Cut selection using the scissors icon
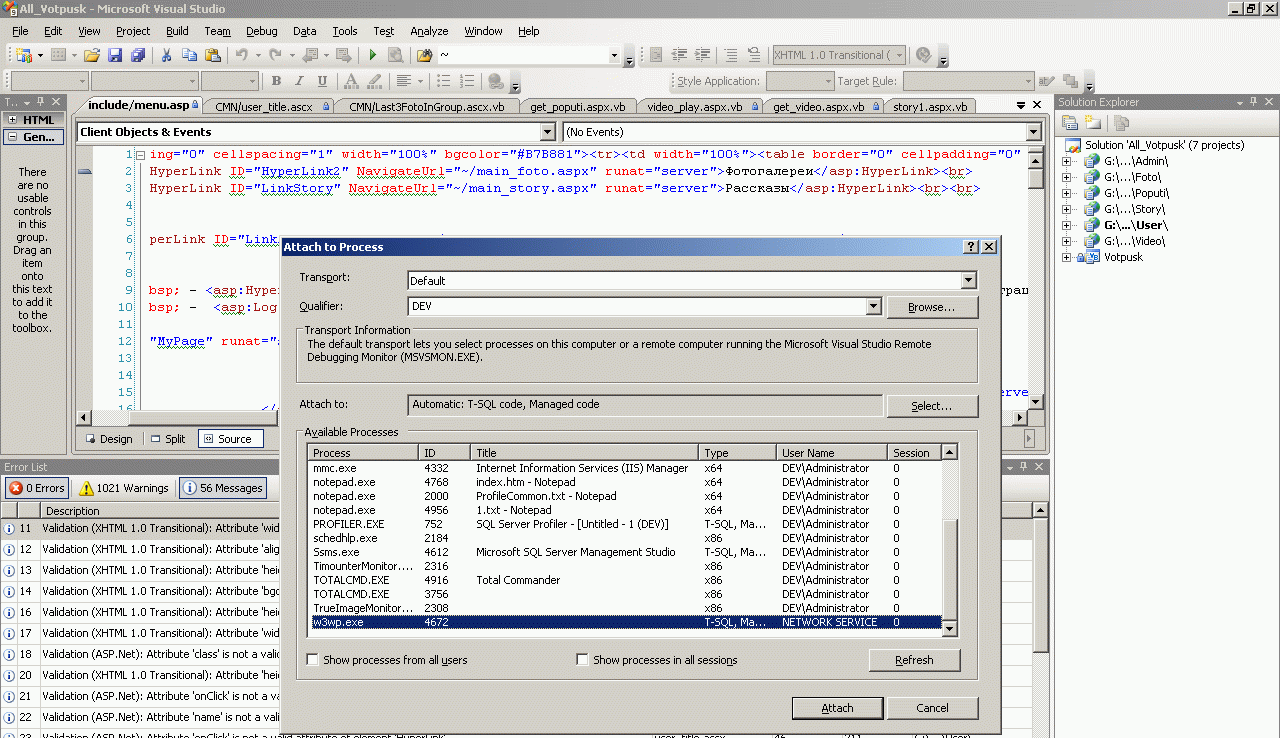The height and width of the screenshot is (738, 1280). click(166, 56)
